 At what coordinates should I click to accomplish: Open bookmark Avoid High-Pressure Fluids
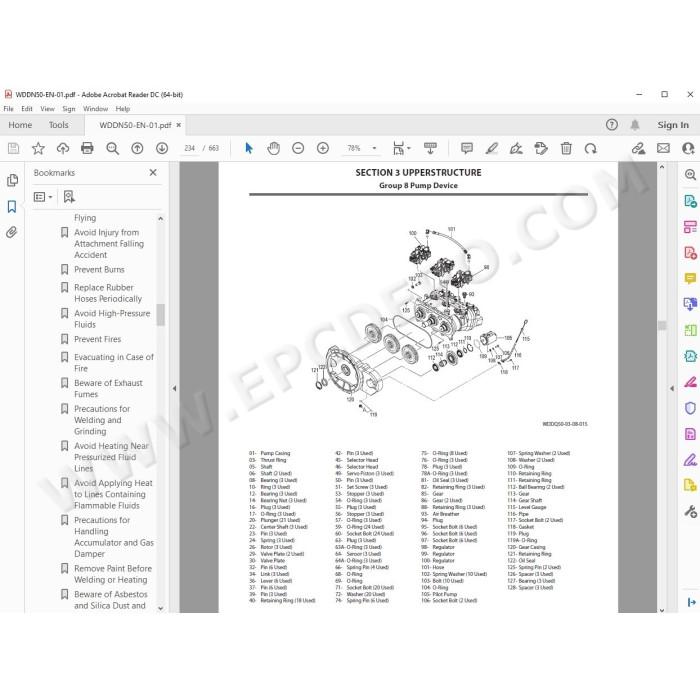[112, 319]
